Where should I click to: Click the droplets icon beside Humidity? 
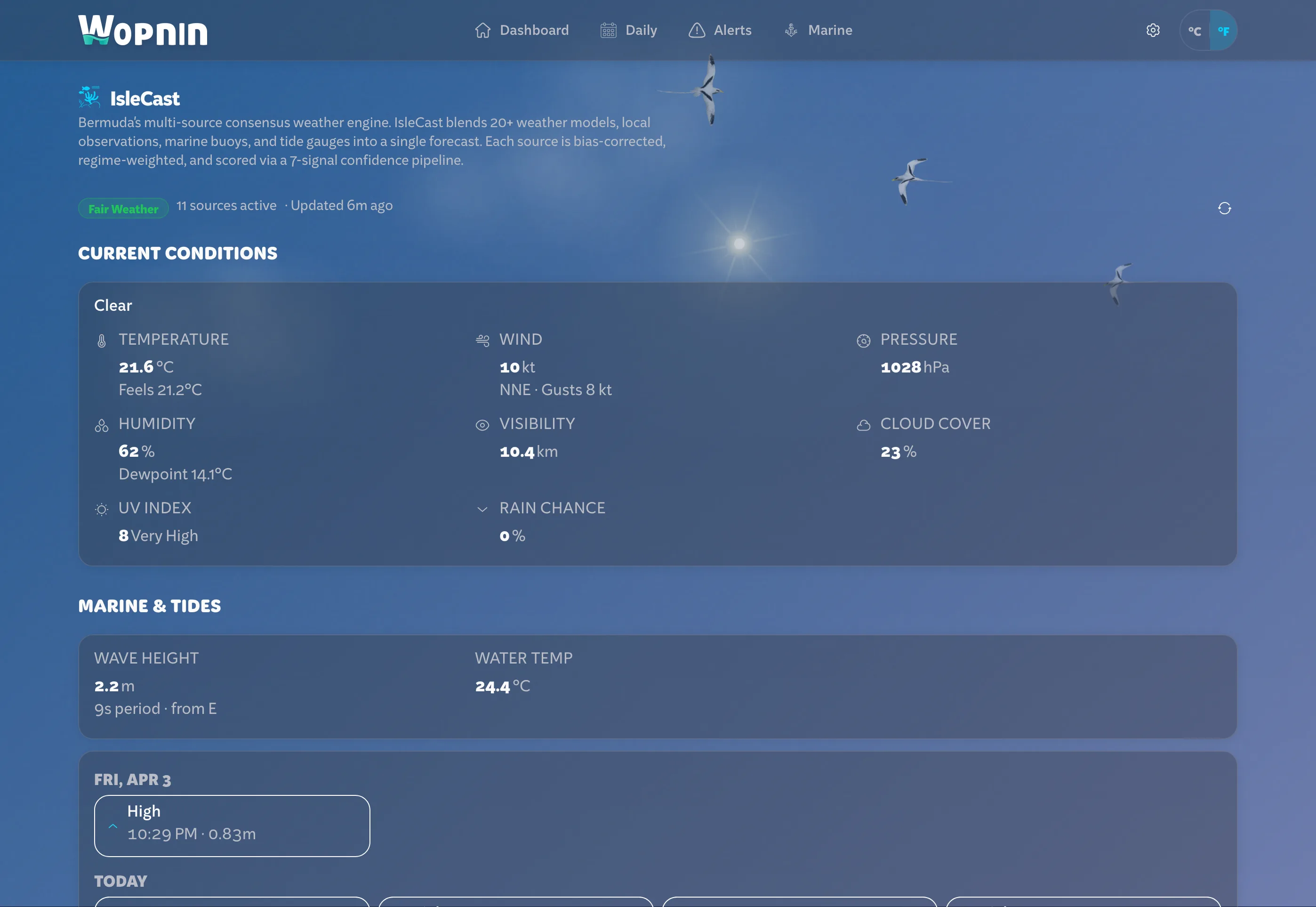tap(102, 425)
